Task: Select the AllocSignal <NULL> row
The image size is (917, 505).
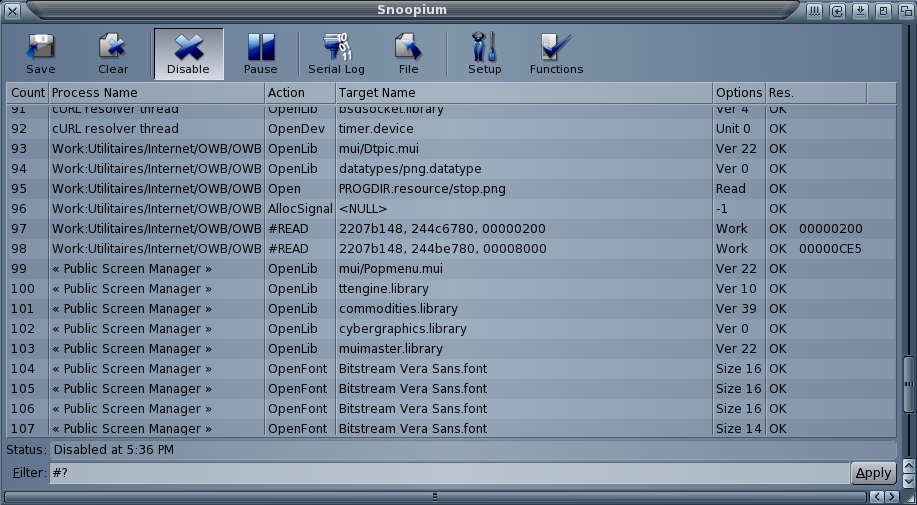Action: pos(451,209)
